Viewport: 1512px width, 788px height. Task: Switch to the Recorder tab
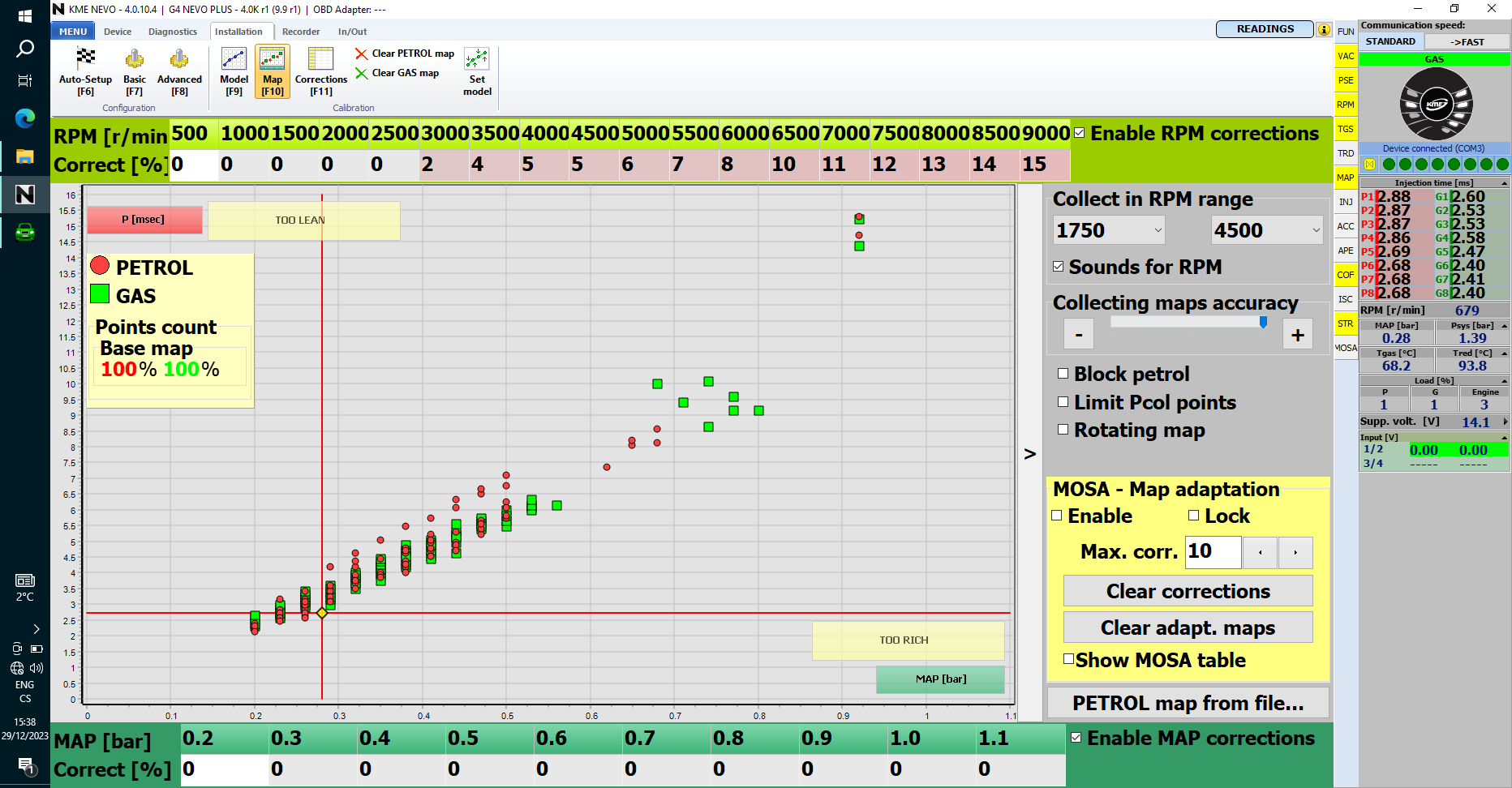301,32
